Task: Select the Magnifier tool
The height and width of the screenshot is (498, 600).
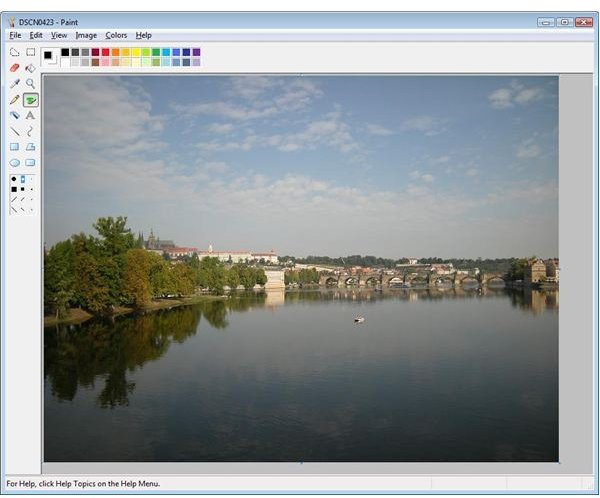Action: (x=31, y=83)
